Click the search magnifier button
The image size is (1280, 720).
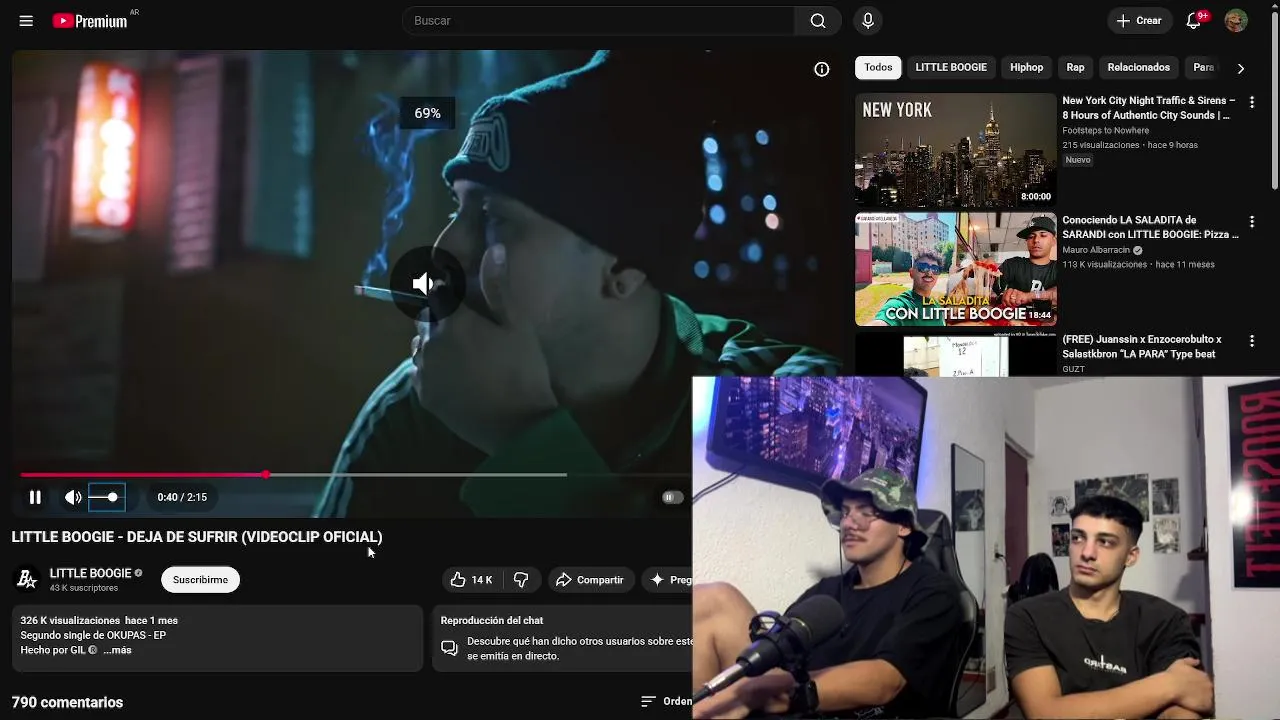[x=818, y=21]
